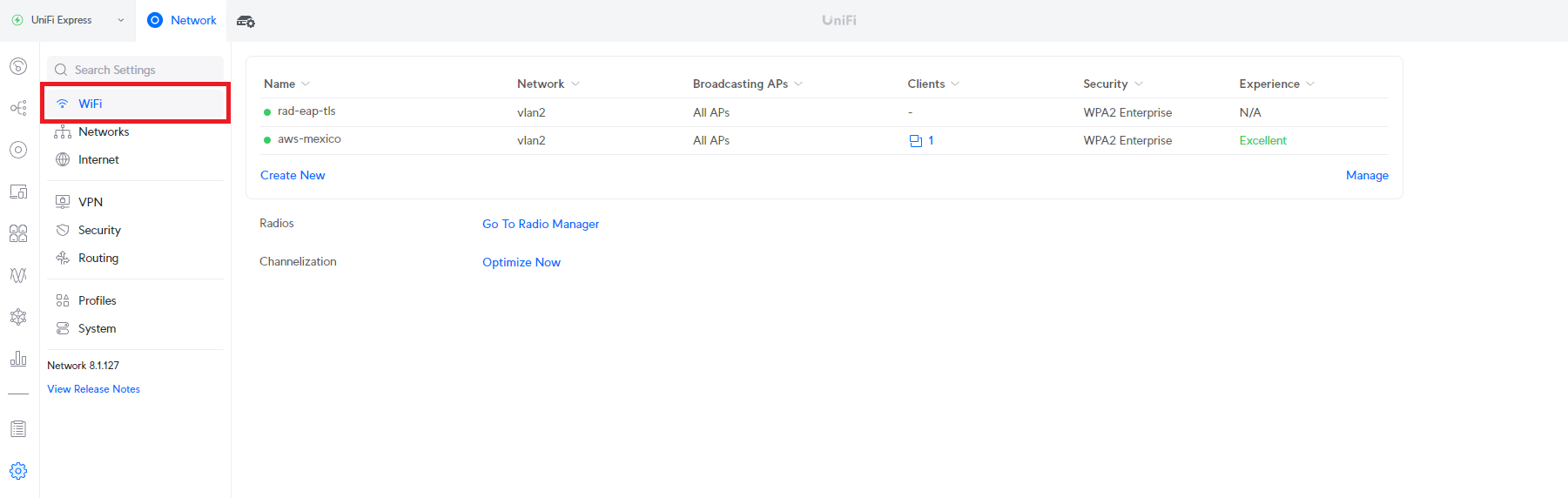Click the WiFi signal icon in settings menu

63,104
